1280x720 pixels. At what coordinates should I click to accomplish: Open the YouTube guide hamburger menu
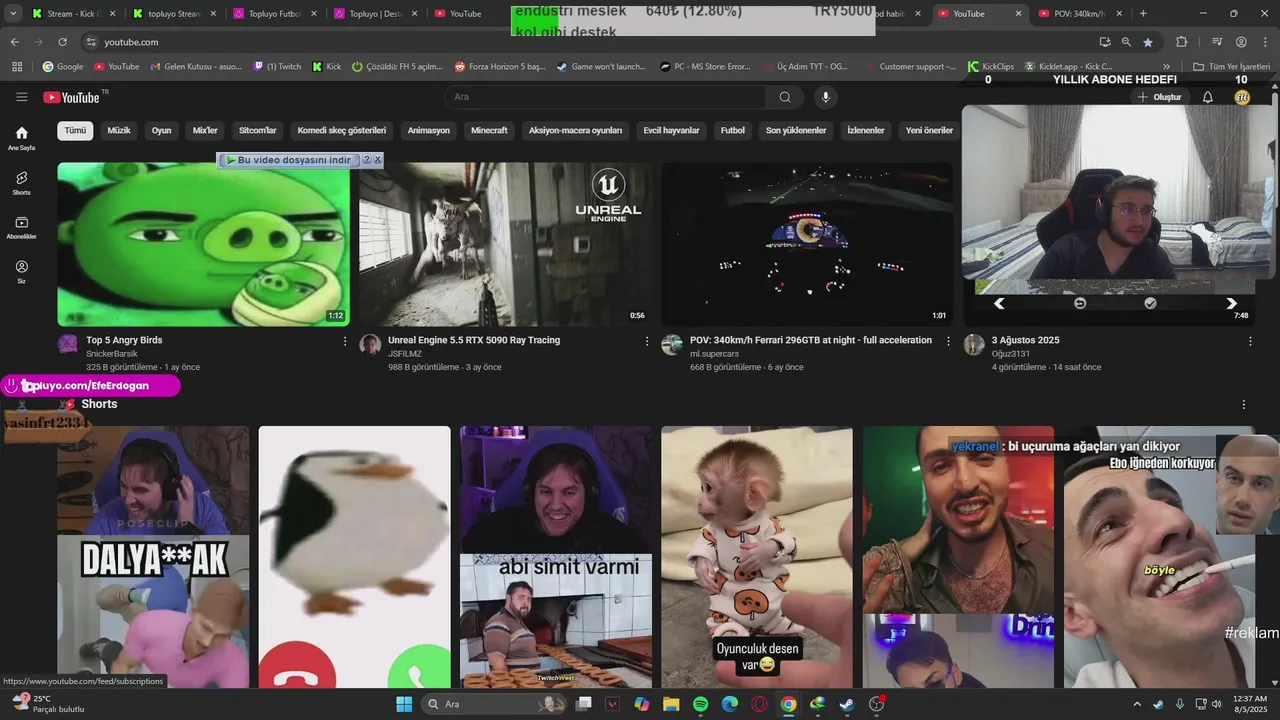click(22, 97)
